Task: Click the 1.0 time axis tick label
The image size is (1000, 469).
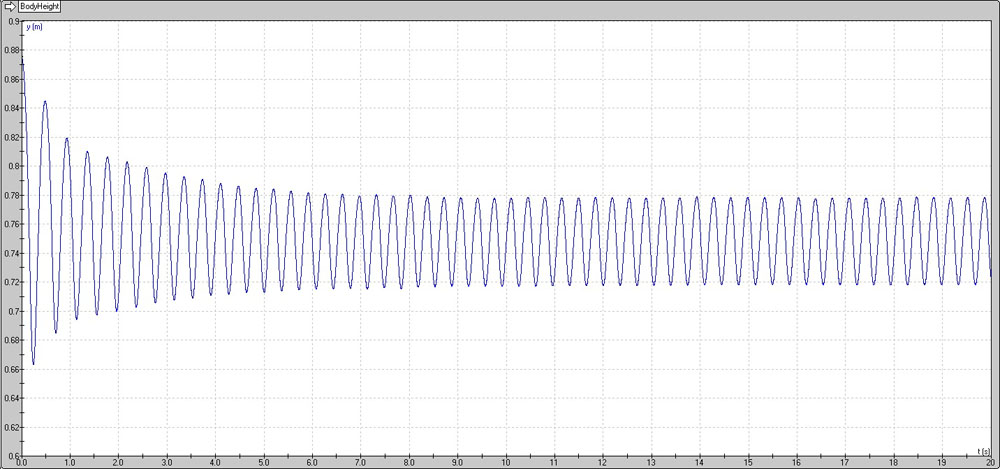Action: tap(70, 462)
